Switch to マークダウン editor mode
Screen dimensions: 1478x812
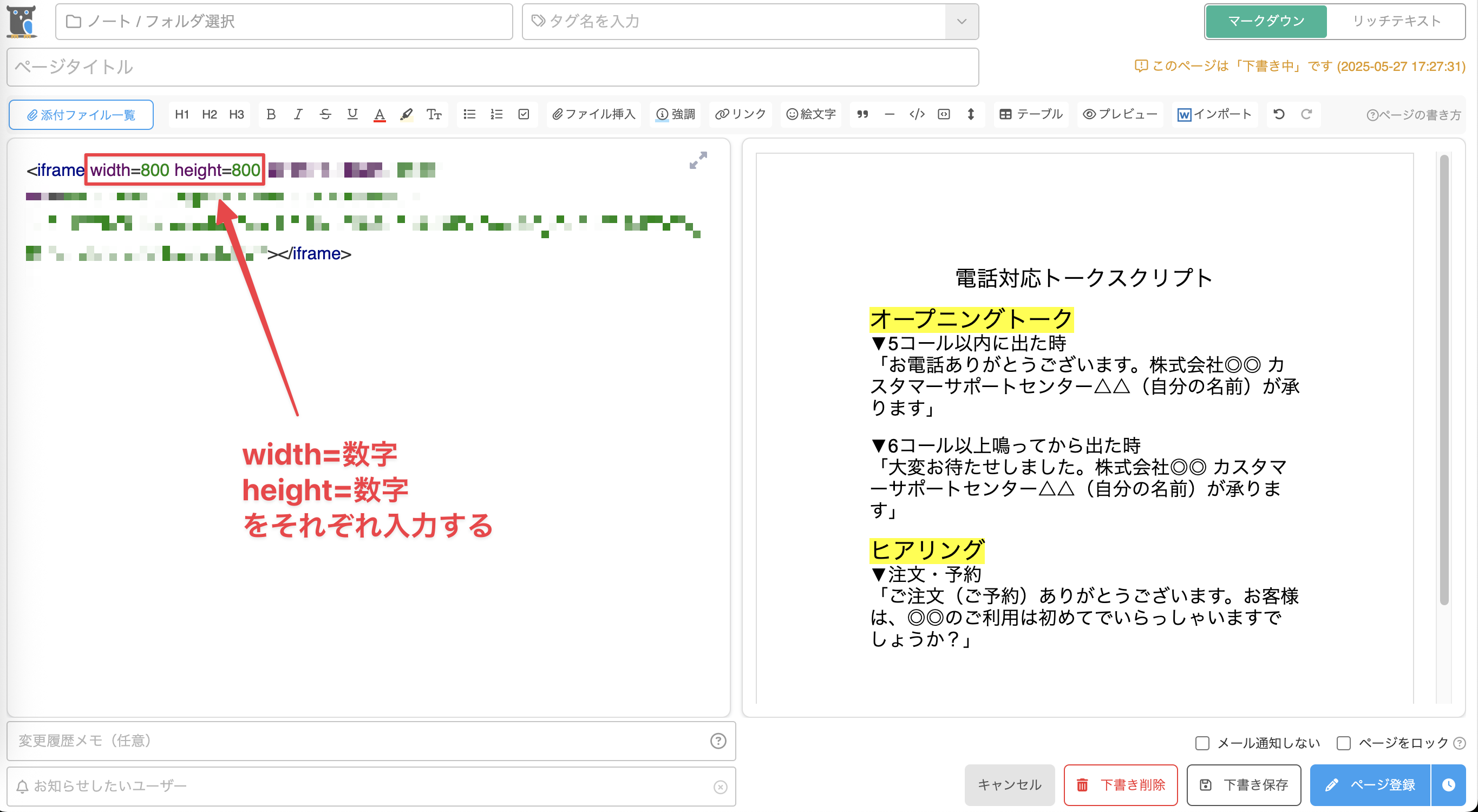pyautogui.click(x=1266, y=22)
